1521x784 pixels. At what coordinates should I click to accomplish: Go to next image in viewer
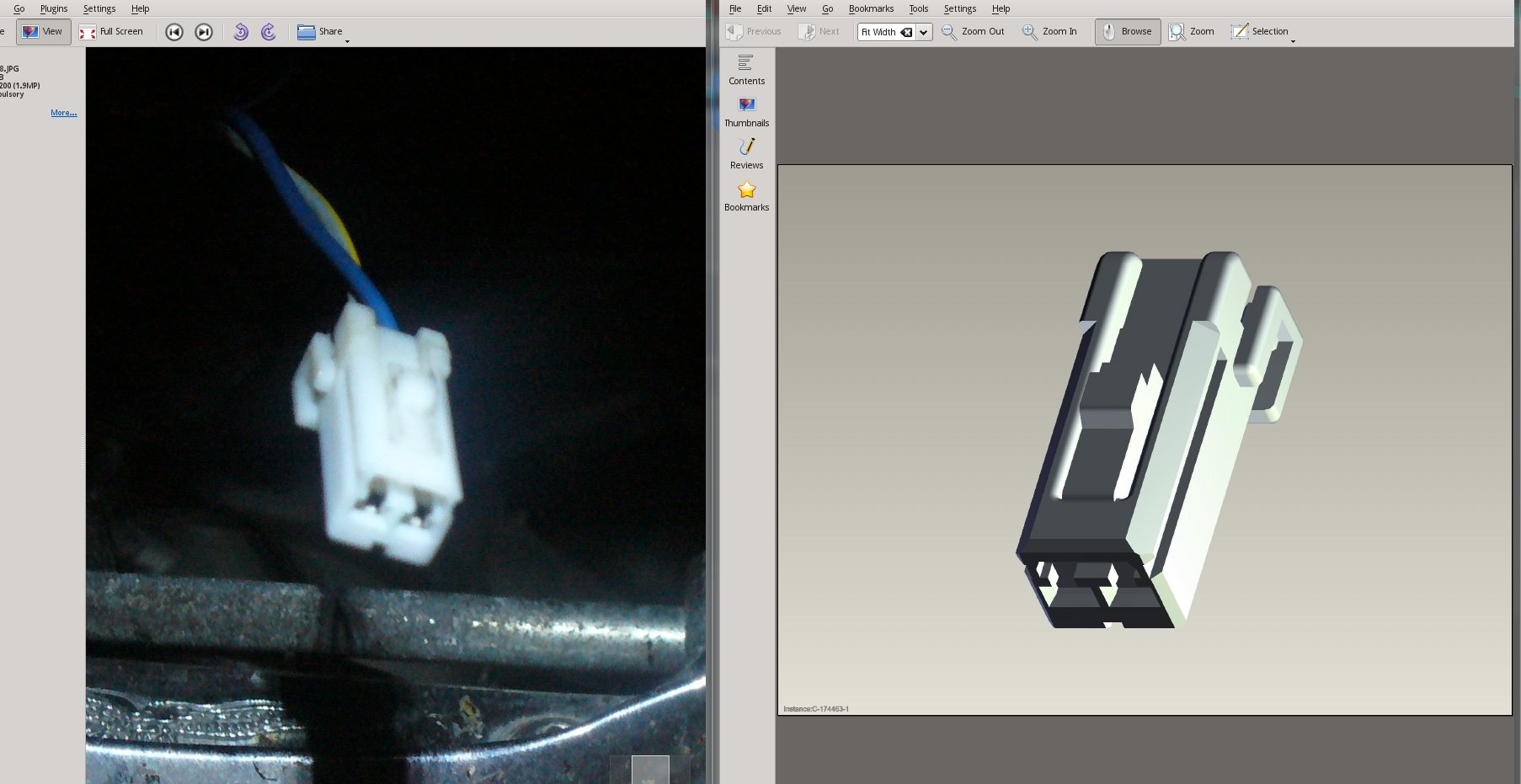click(204, 32)
